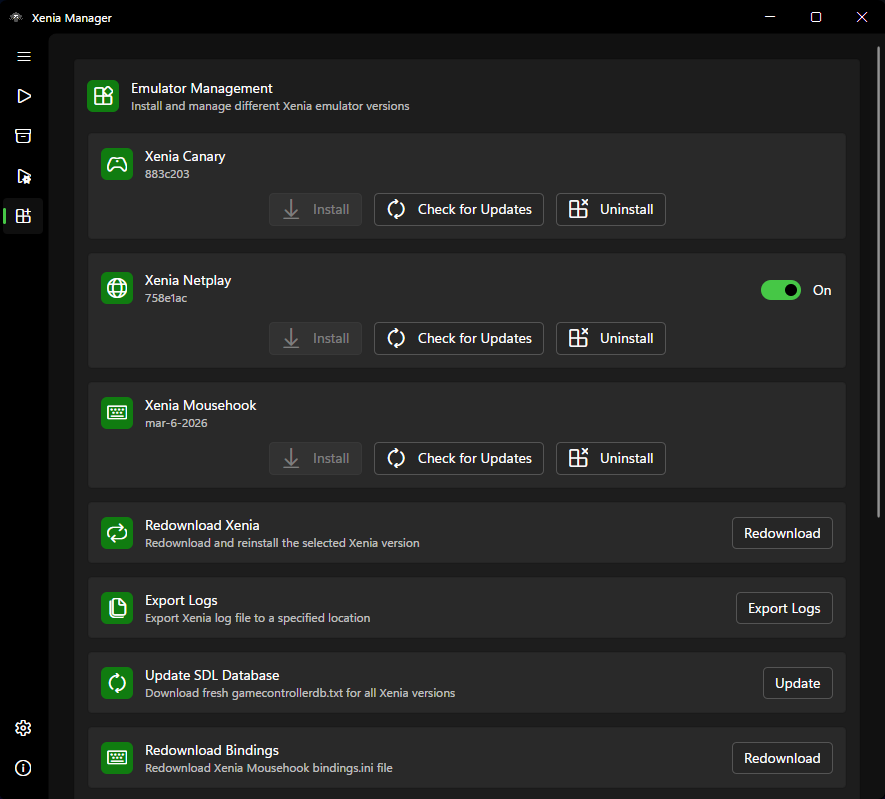Viewport: 885px width, 799px height.
Task: Click the disabled Install button for Xenia Canary
Action: click(315, 209)
